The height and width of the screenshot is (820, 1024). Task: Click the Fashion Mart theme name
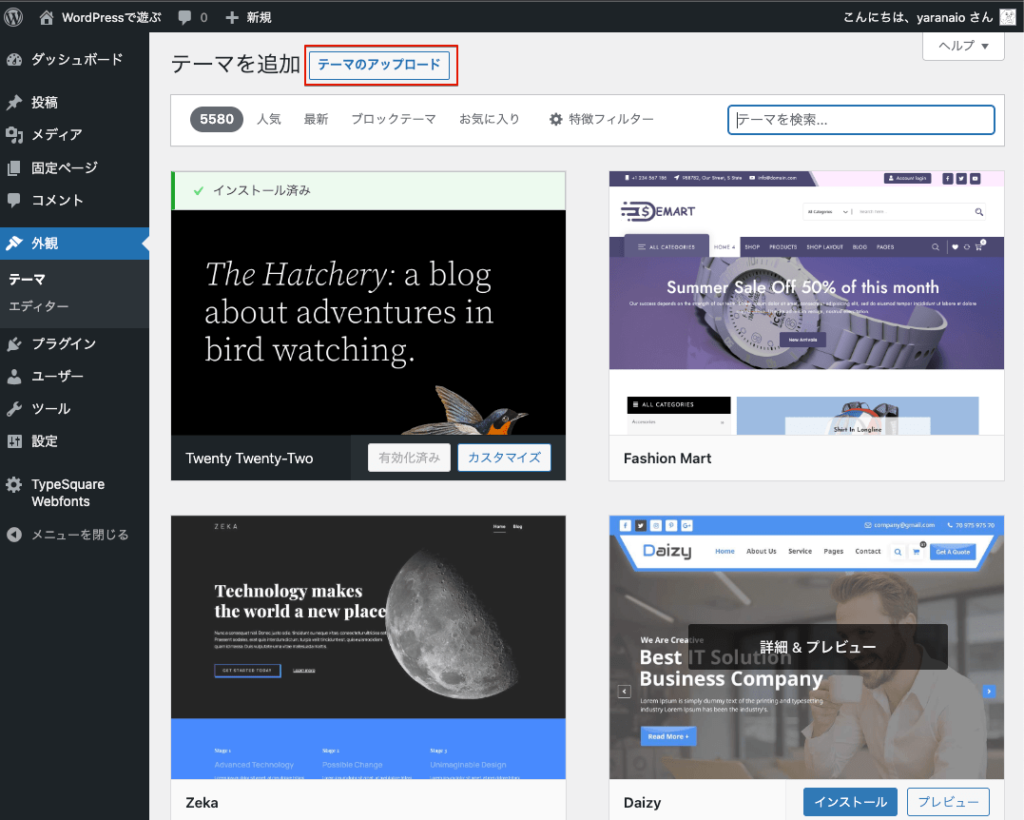[x=667, y=458]
